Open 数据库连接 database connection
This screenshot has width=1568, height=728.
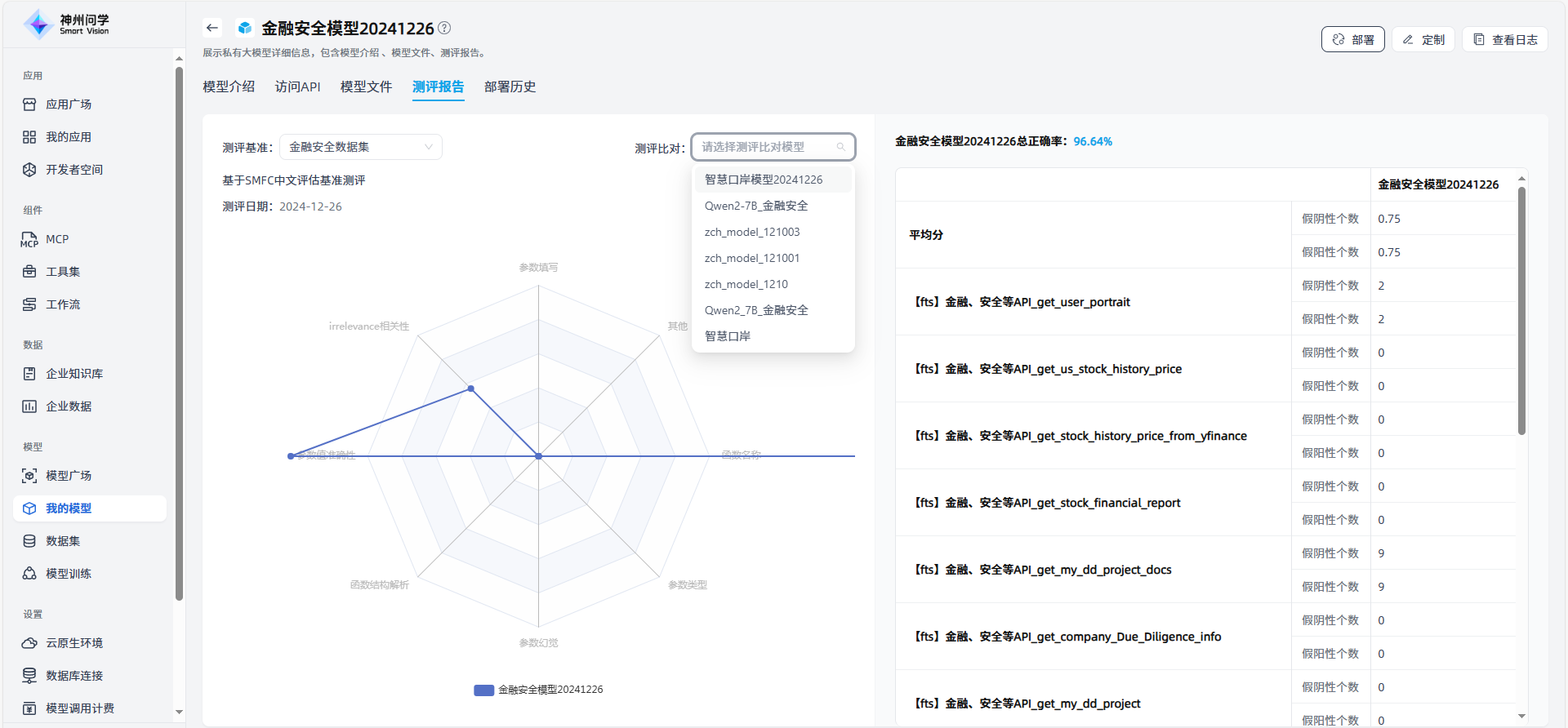tap(73, 676)
